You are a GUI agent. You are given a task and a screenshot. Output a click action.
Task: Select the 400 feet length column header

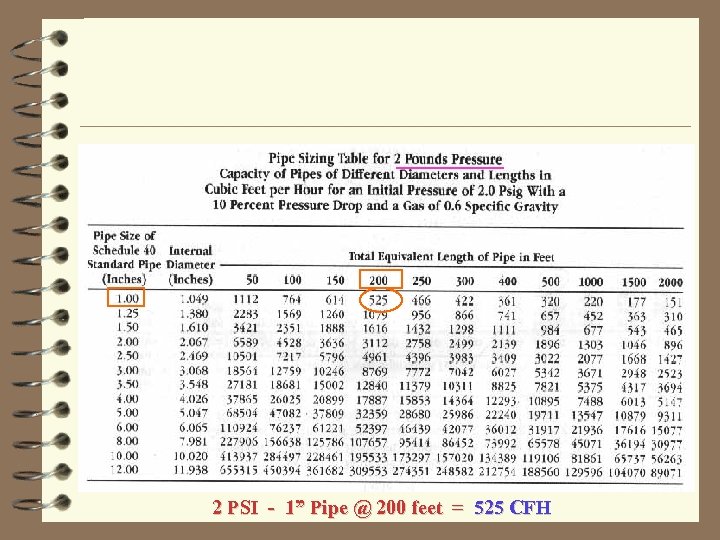pyautogui.click(x=507, y=281)
